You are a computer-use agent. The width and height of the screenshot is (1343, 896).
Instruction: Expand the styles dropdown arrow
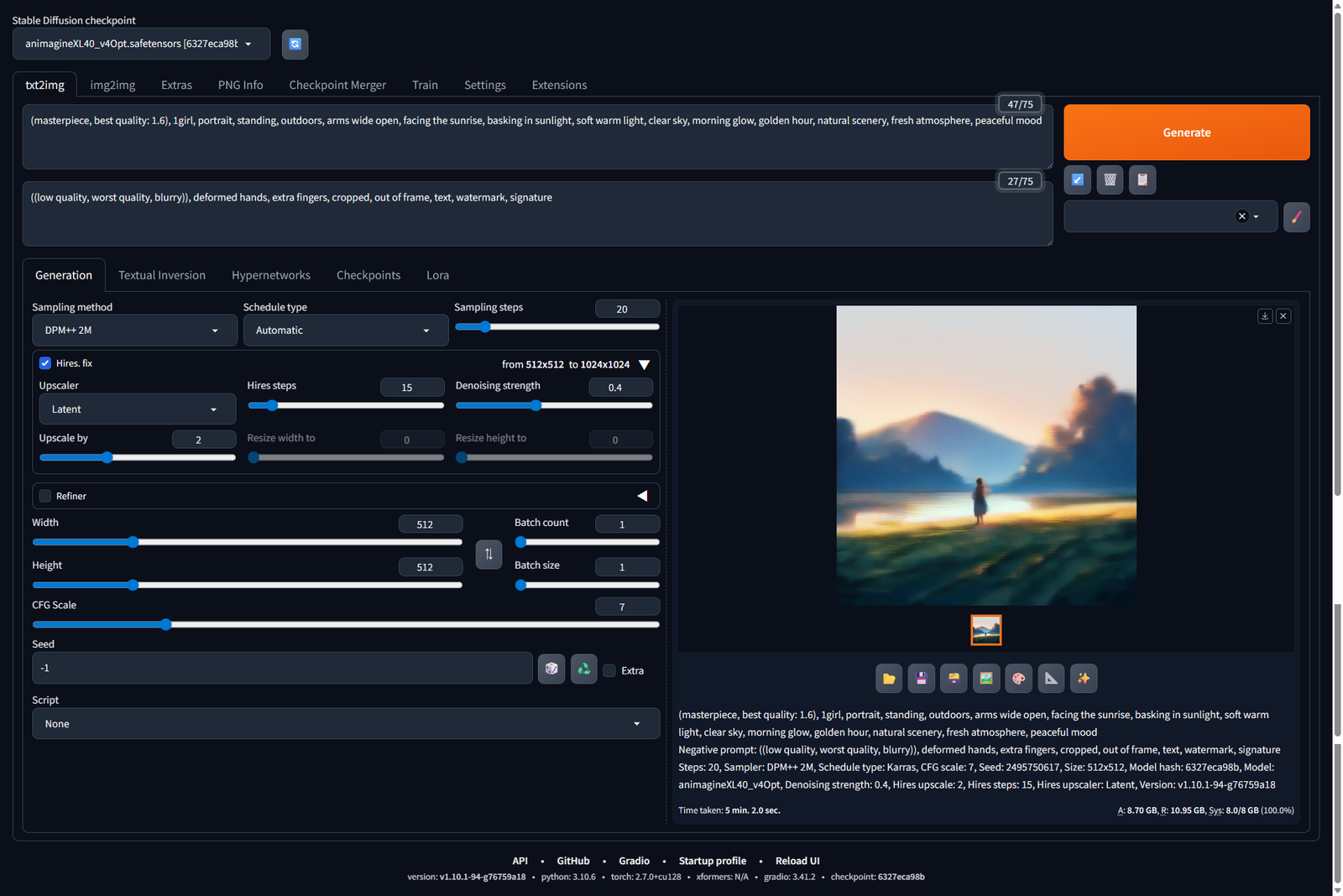[x=1256, y=216]
